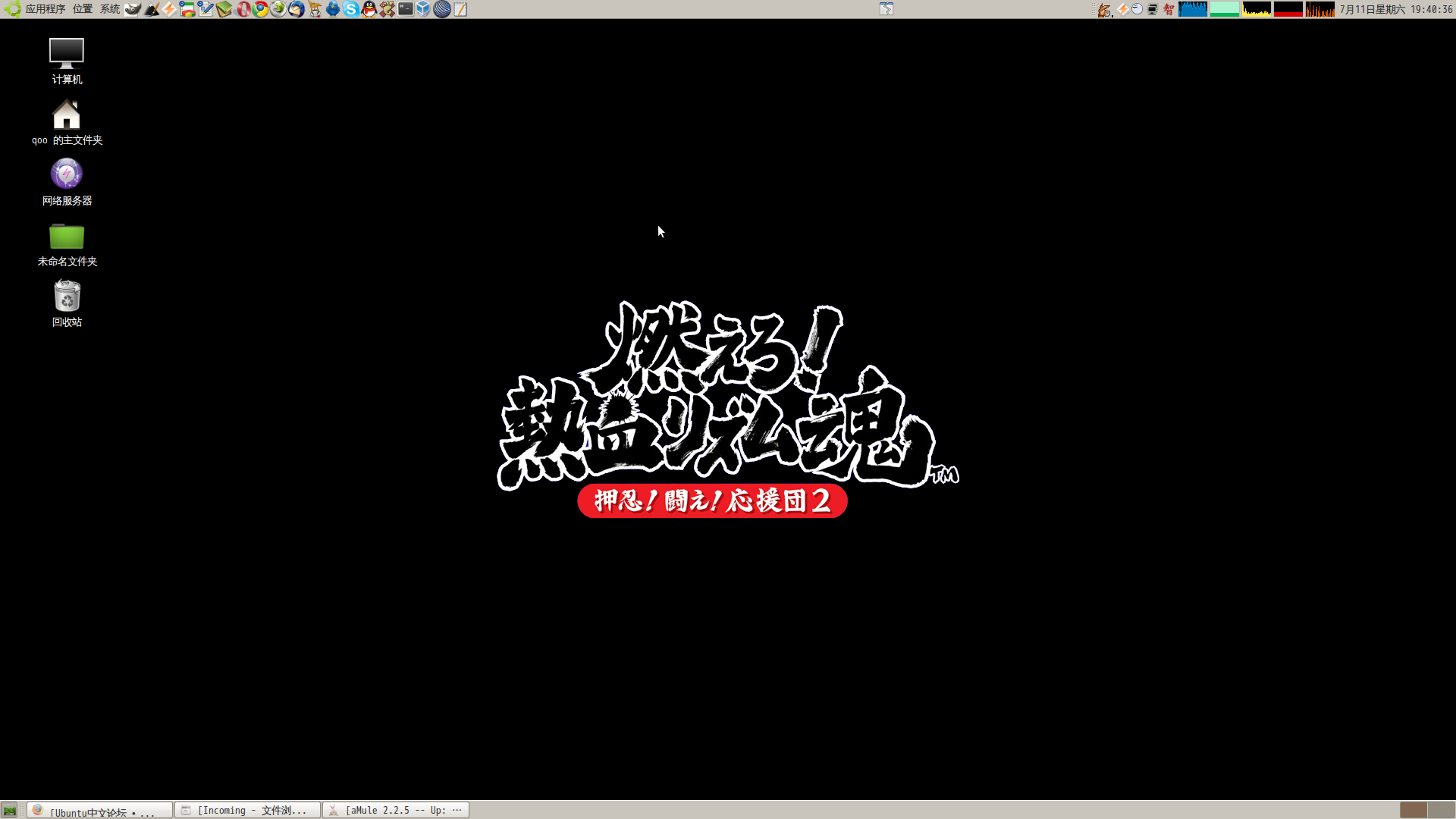This screenshot has height=819, width=1456.
Task: Open the brown puzzle-piece launcher icon
Action: coord(388,9)
